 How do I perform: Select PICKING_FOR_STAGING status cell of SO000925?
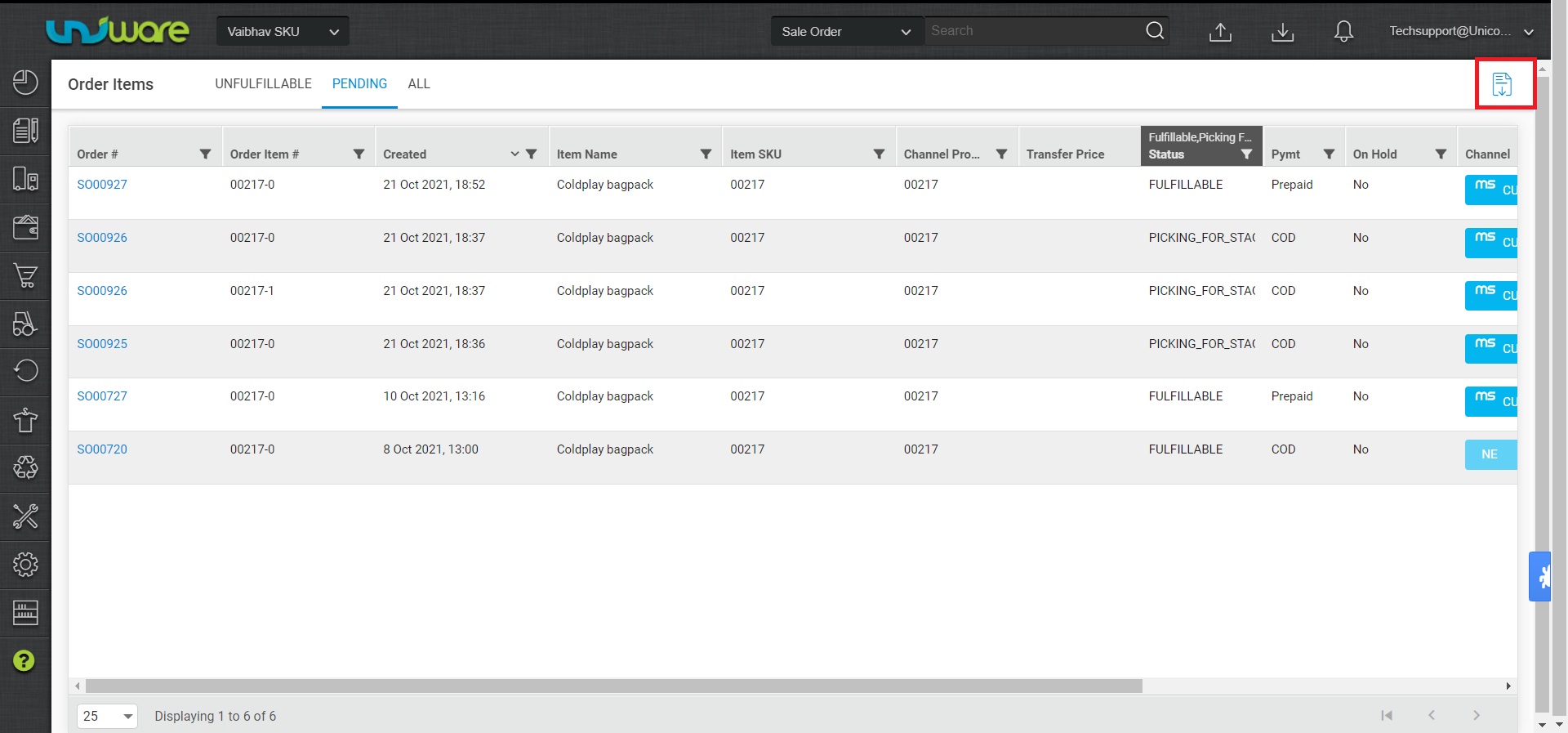(1201, 344)
